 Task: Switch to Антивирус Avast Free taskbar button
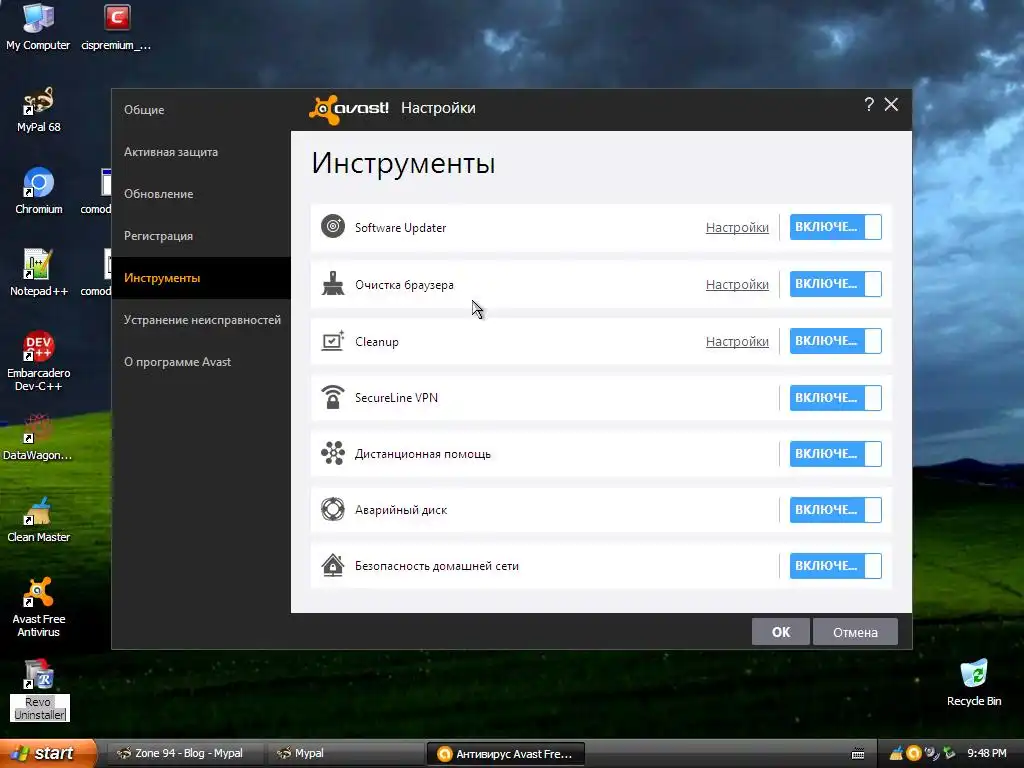tap(505, 754)
